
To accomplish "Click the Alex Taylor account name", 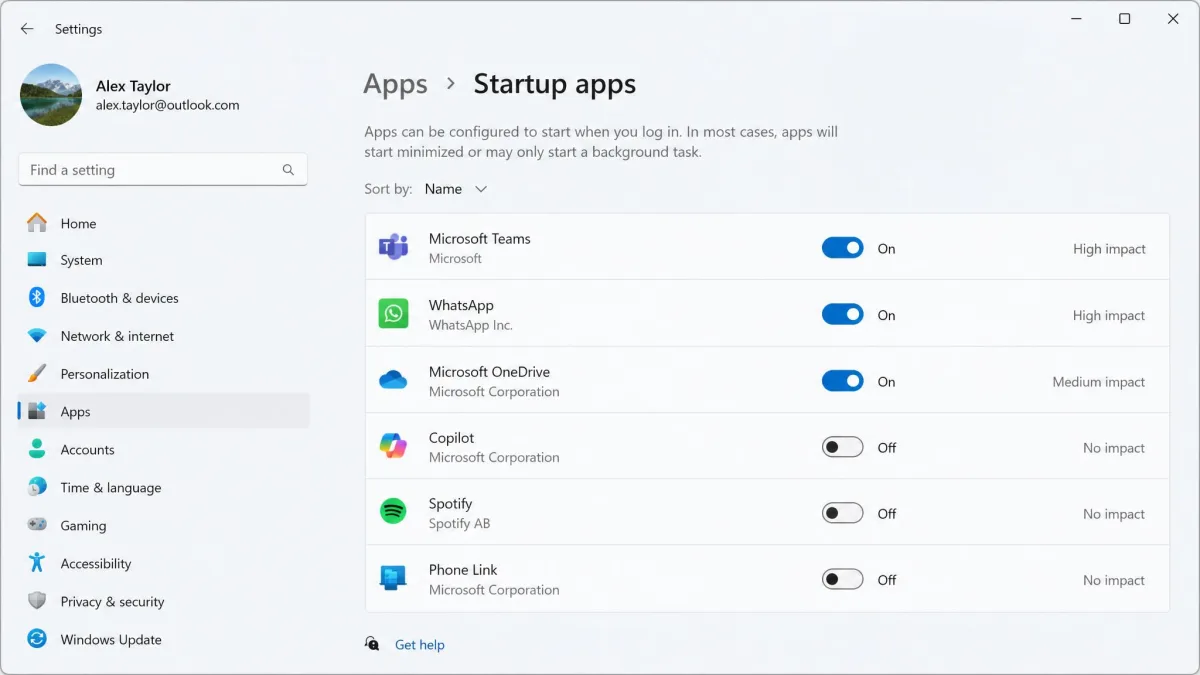I will click(133, 86).
